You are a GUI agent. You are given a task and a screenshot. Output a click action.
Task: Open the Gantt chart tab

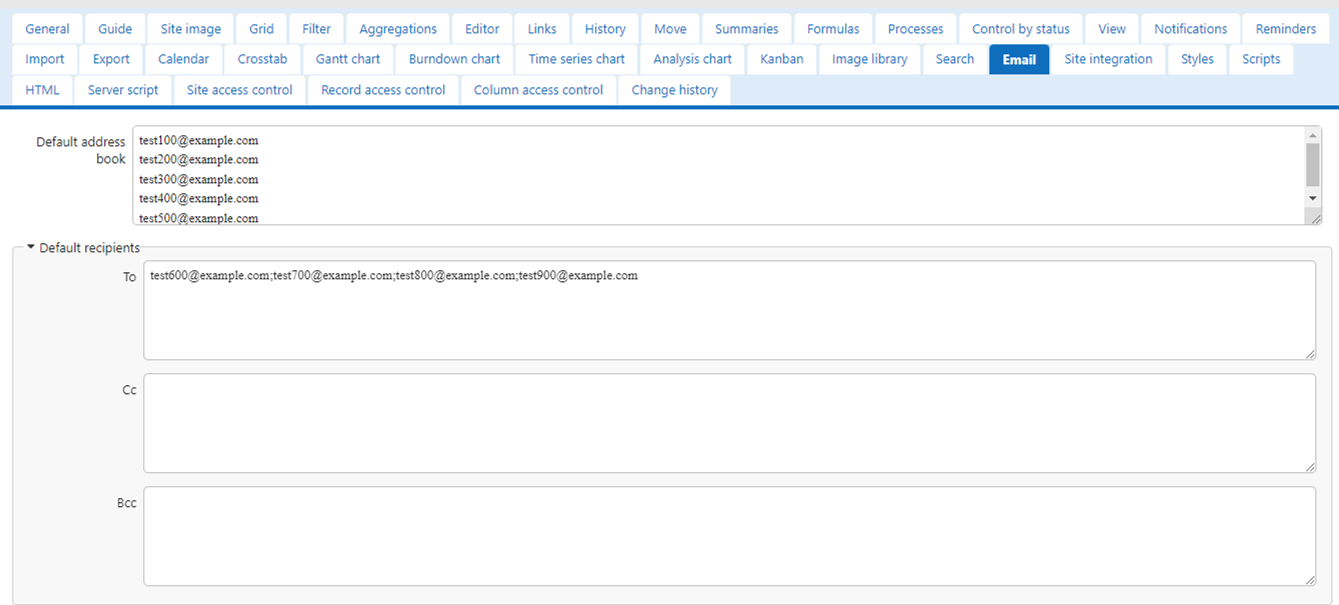[348, 59]
